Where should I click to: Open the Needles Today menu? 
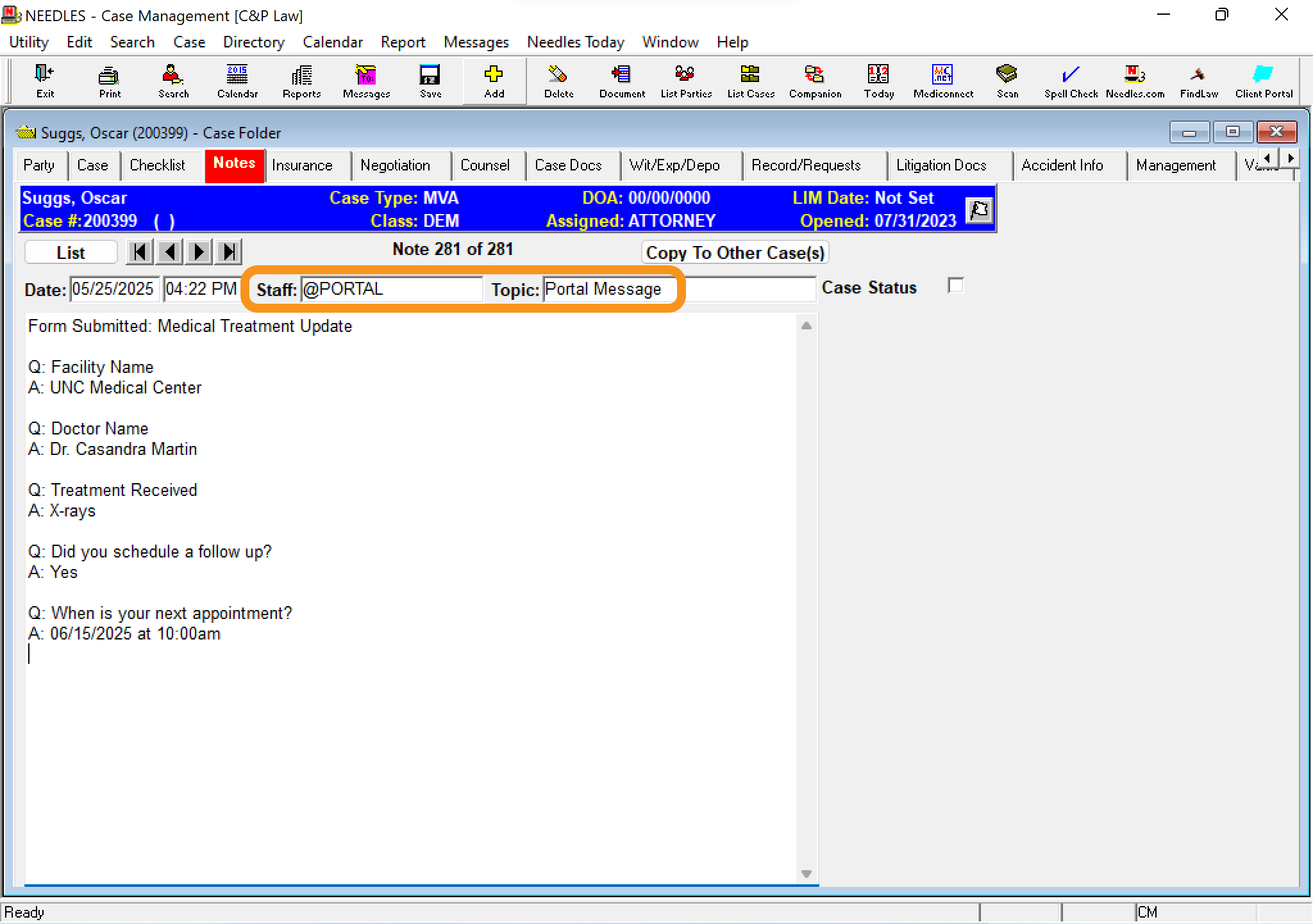coord(576,42)
